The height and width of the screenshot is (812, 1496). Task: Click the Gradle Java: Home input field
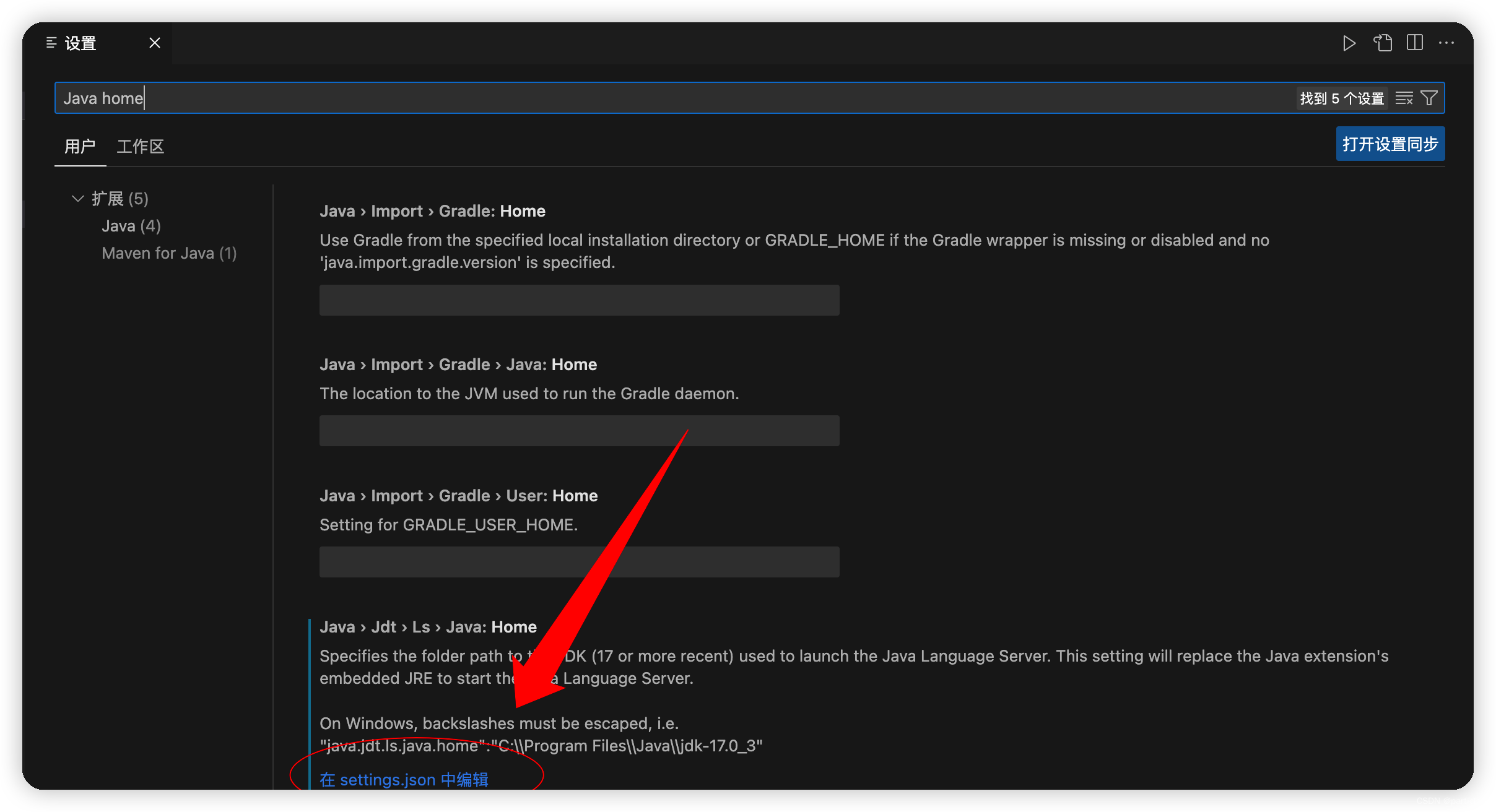tap(580, 431)
